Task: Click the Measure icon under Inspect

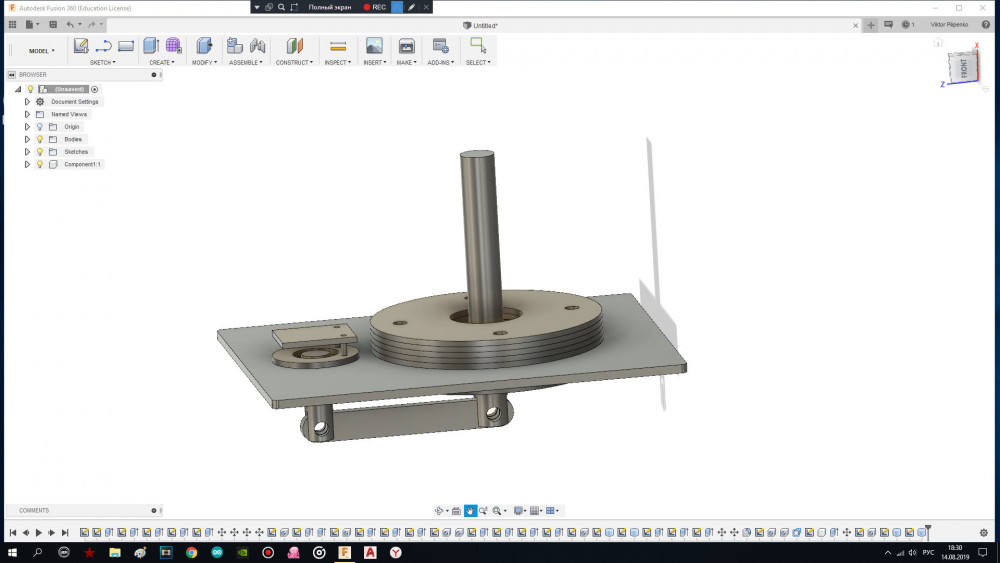Action: pos(337,46)
